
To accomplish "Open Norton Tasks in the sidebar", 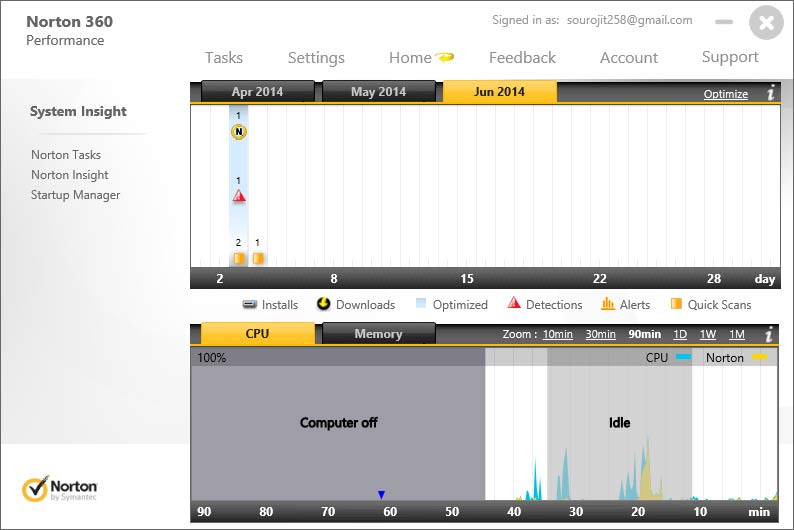I will click(x=66, y=155).
